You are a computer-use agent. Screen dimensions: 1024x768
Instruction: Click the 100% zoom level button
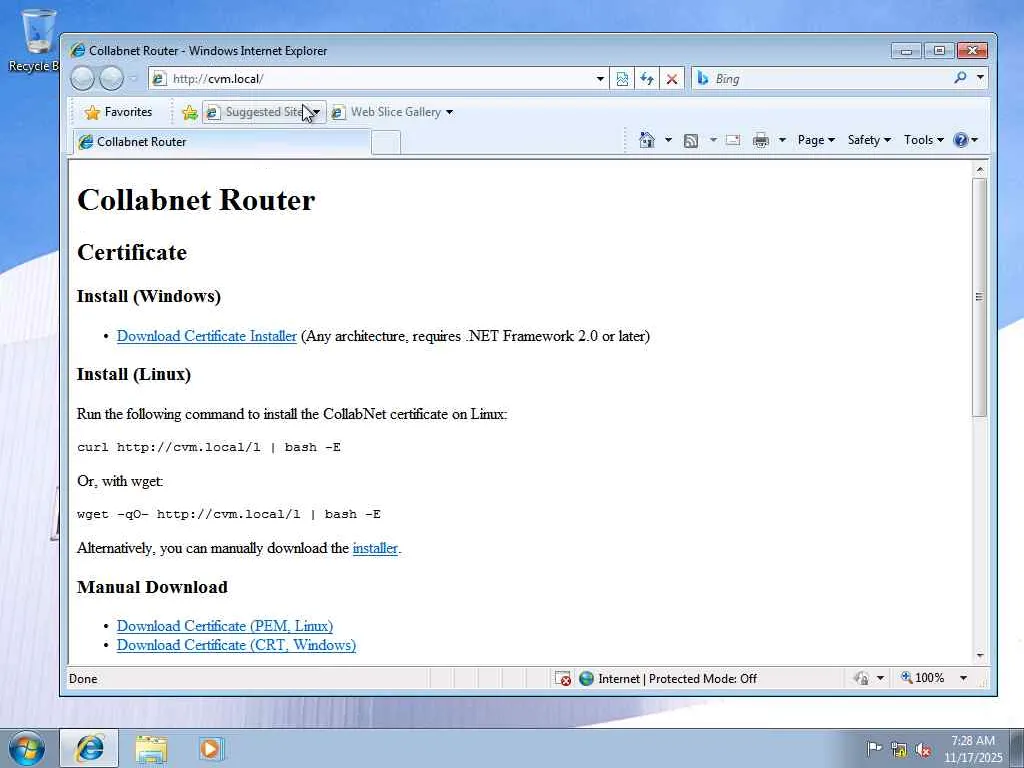923,678
